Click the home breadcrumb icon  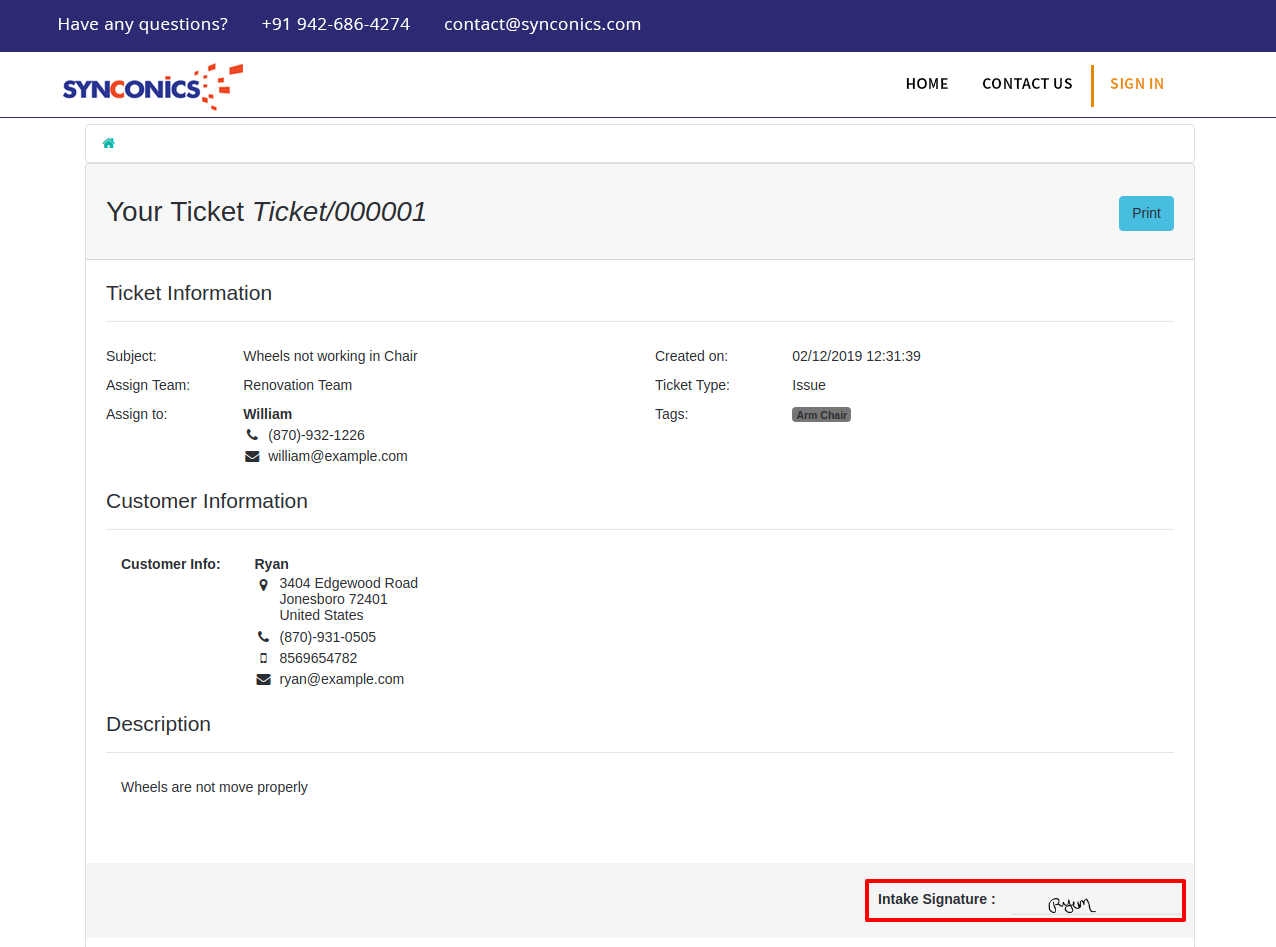coord(109,143)
